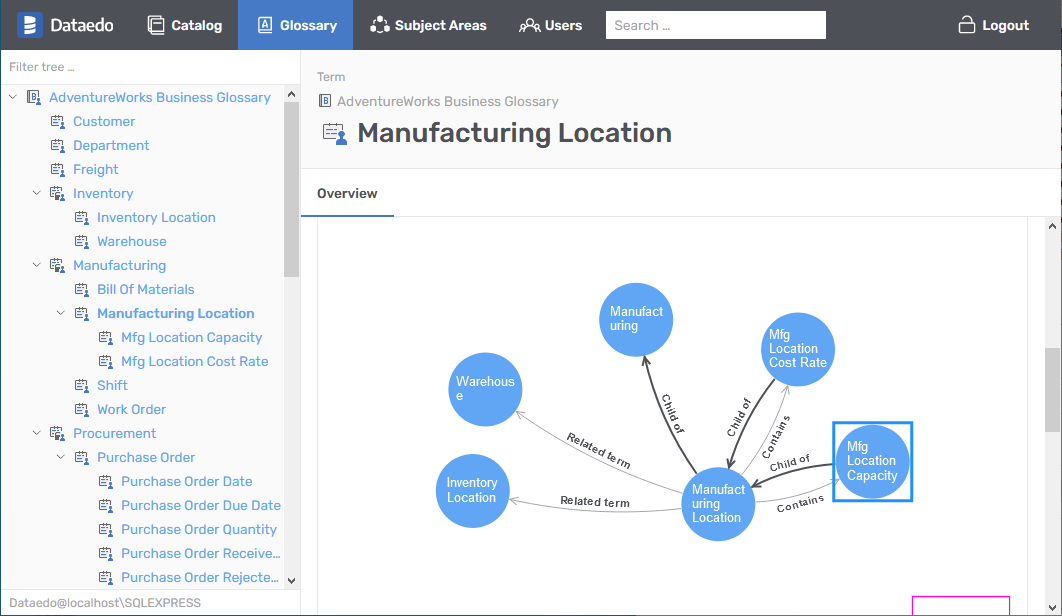Switch to the Overview tab

(x=347, y=193)
